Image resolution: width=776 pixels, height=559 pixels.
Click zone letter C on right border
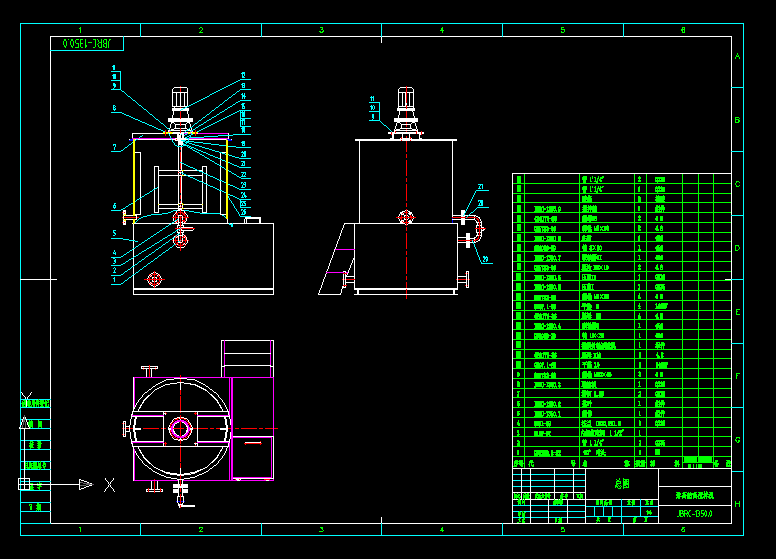737,184
